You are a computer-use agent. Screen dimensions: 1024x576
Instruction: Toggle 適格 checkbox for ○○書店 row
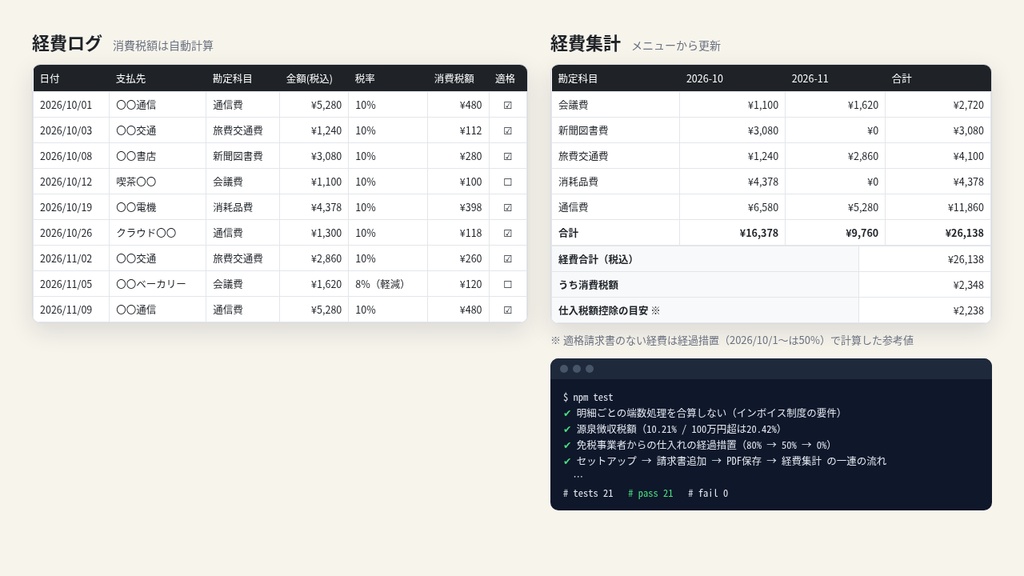507,156
